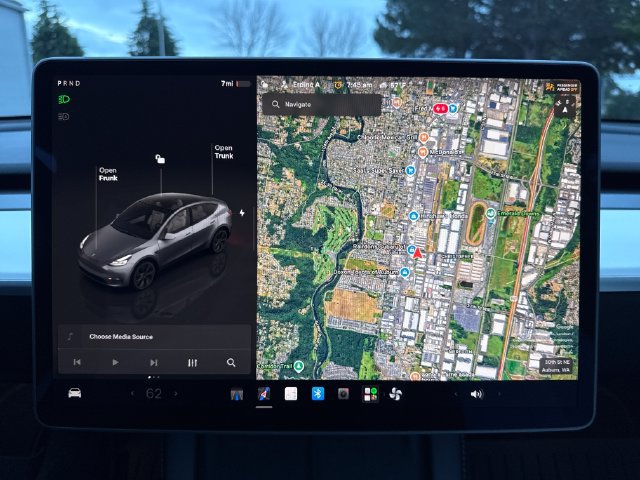This screenshot has width=640, height=480.
Task: Select the Toyota of Auburn pin
Action: pos(404,272)
